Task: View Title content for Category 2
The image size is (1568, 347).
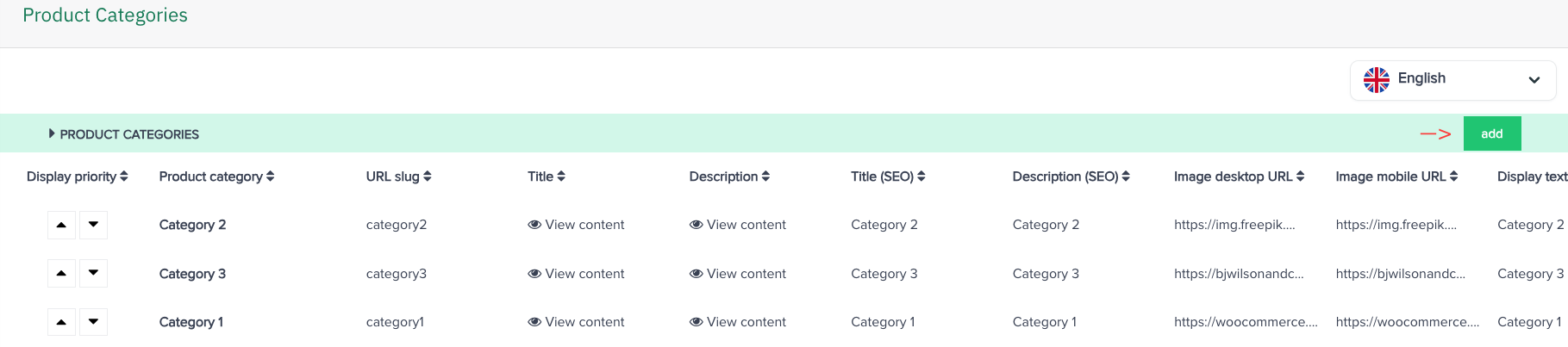Action: pos(576,225)
